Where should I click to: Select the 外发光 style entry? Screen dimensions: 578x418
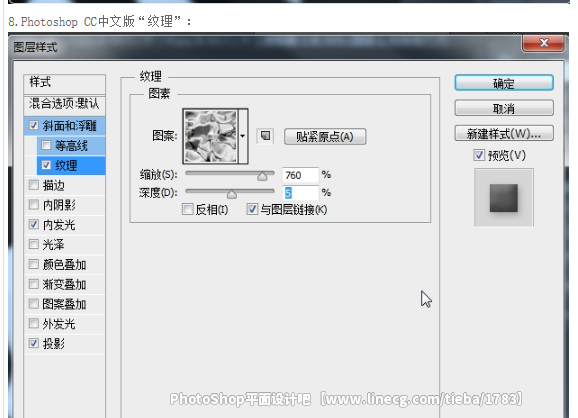tap(59, 324)
